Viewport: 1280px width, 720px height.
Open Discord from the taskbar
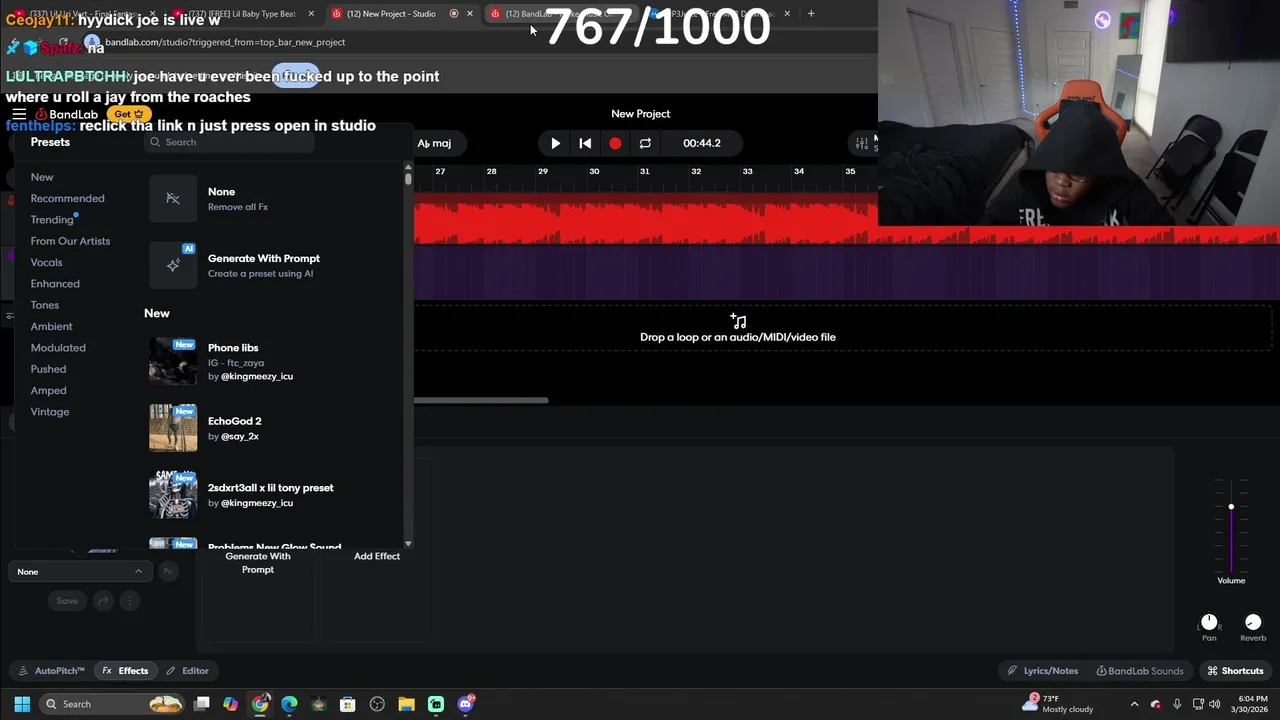[465, 704]
